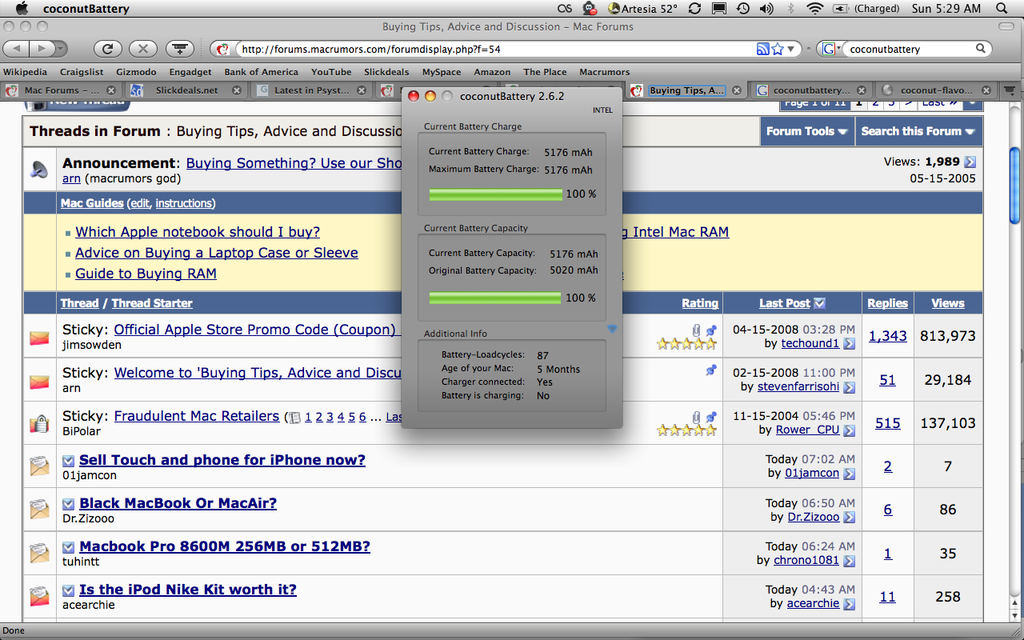This screenshot has width=1024, height=640.
Task: Close the Buying Tips, A... tab
Action: (x=737, y=90)
